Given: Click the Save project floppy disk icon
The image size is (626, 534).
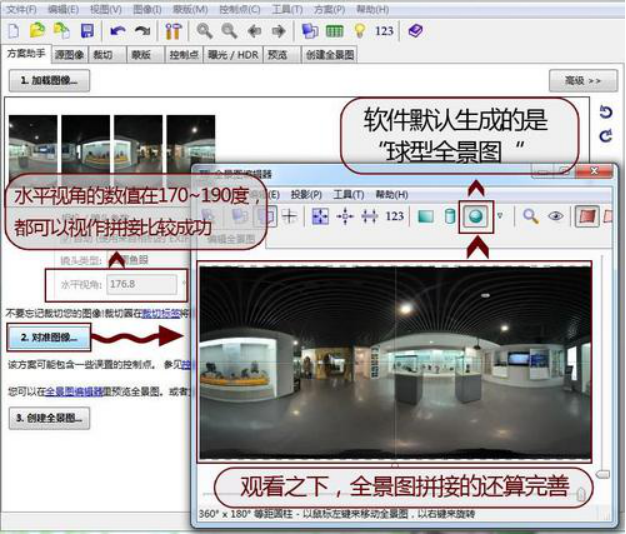Looking at the screenshot, I should coord(87,31).
